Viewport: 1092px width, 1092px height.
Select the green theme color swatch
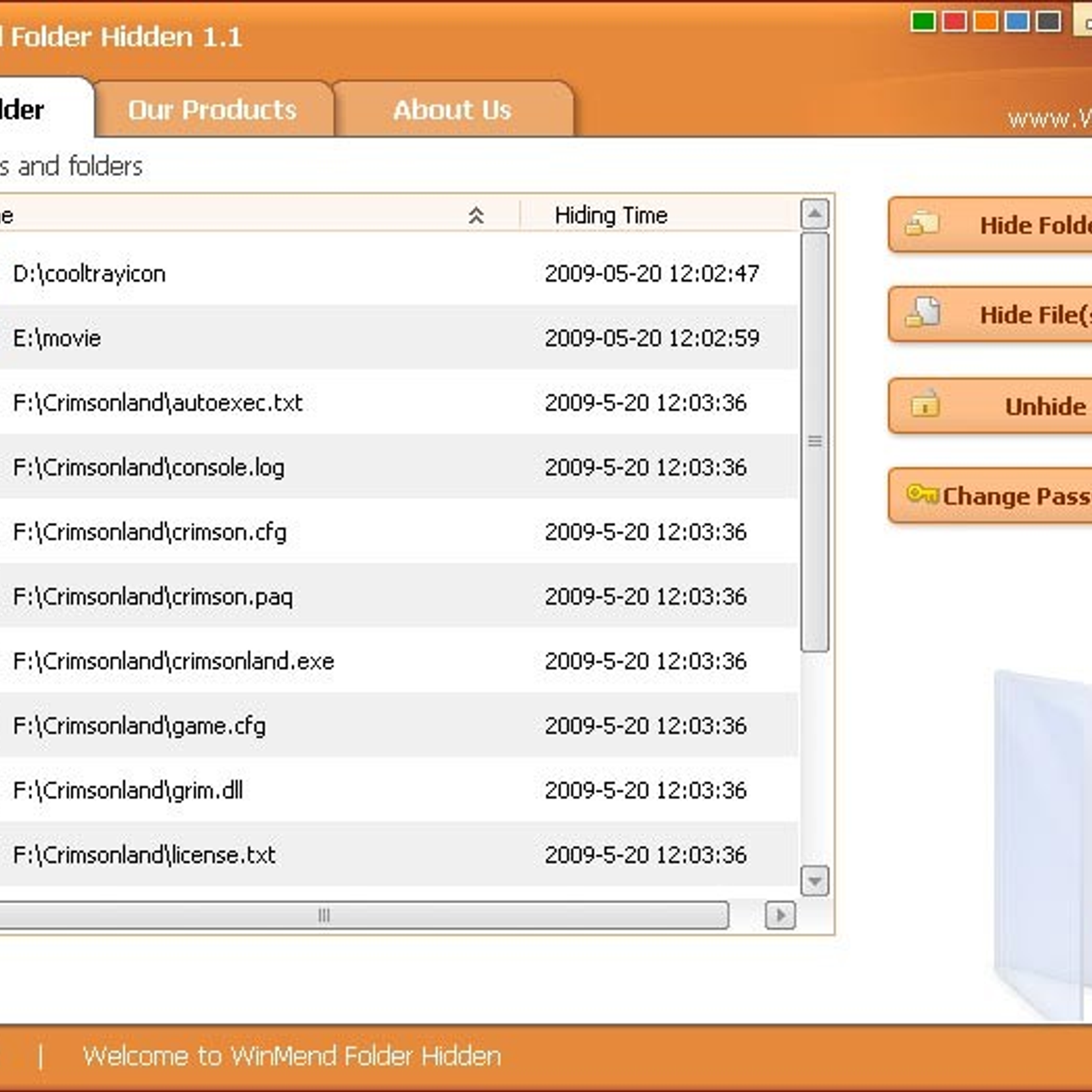pos(923,22)
